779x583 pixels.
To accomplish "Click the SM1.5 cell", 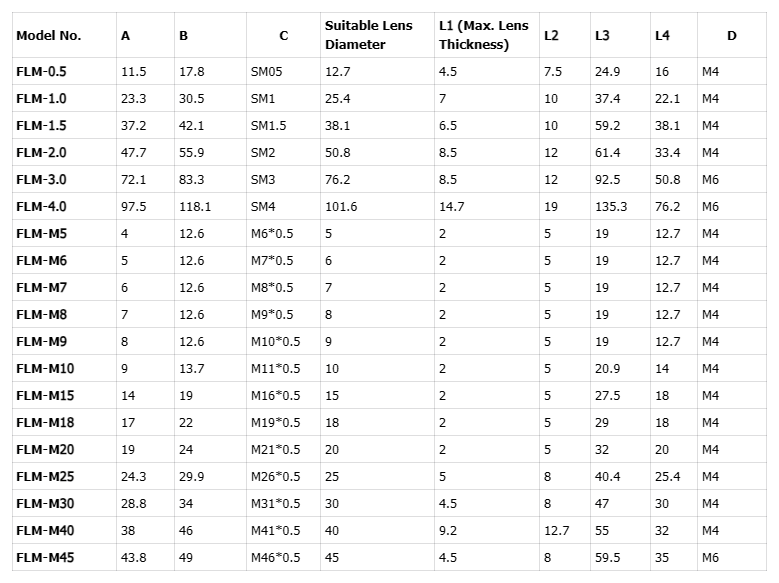I will pyautogui.click(x=268, y=126).
